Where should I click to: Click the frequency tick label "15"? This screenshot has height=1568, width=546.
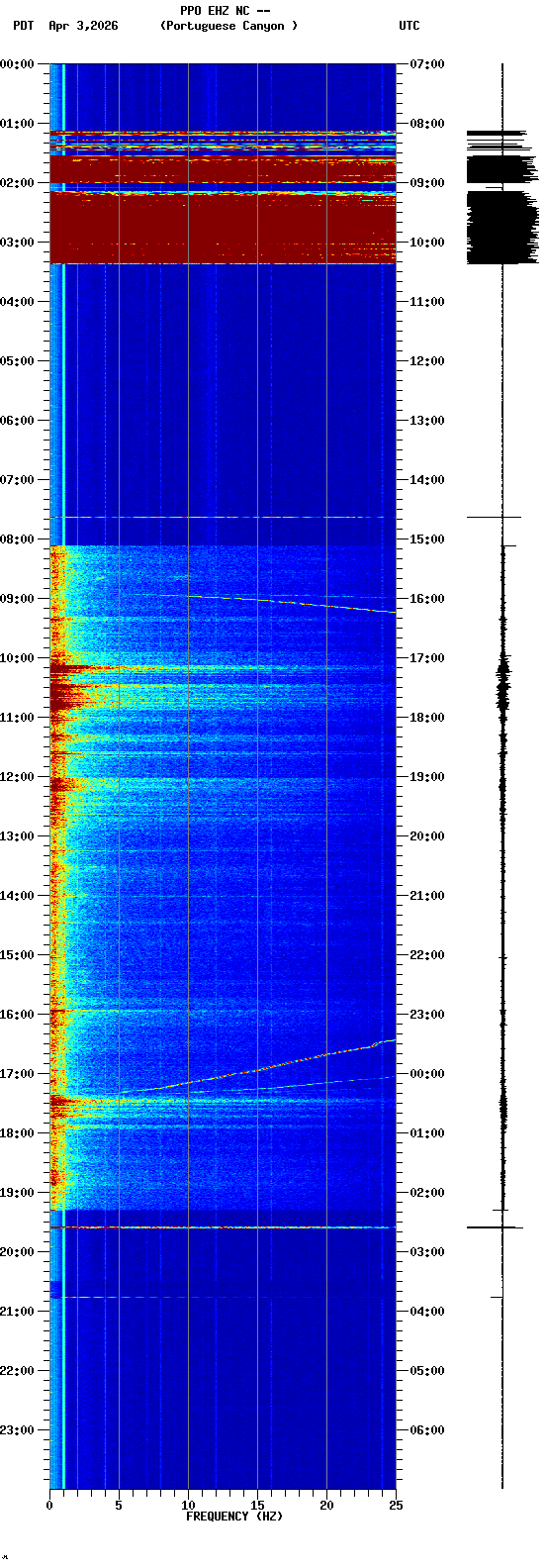tap(257, 1506)
